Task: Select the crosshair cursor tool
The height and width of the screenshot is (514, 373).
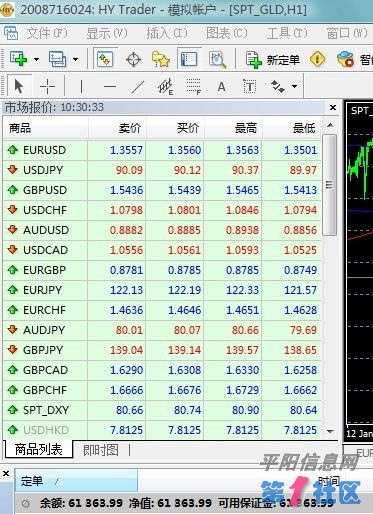Action: point(47,87)
